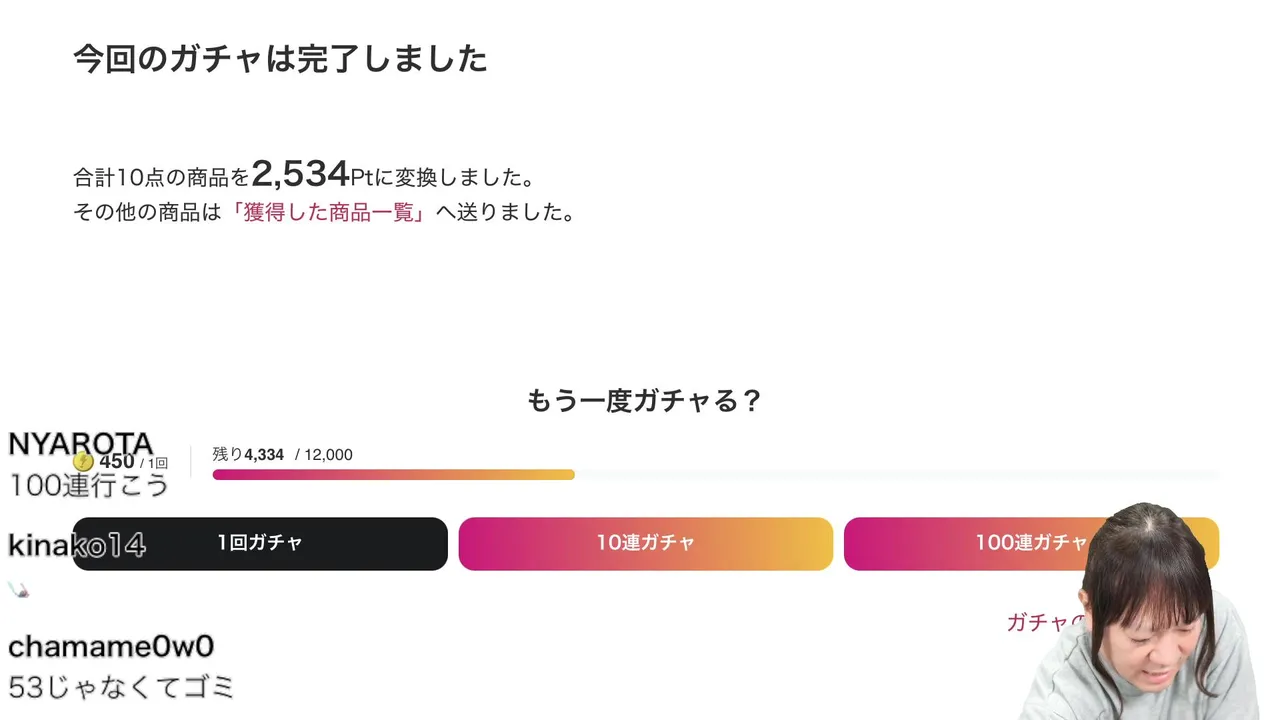Click the 100連行こう chat message

[x=88, y=486]
